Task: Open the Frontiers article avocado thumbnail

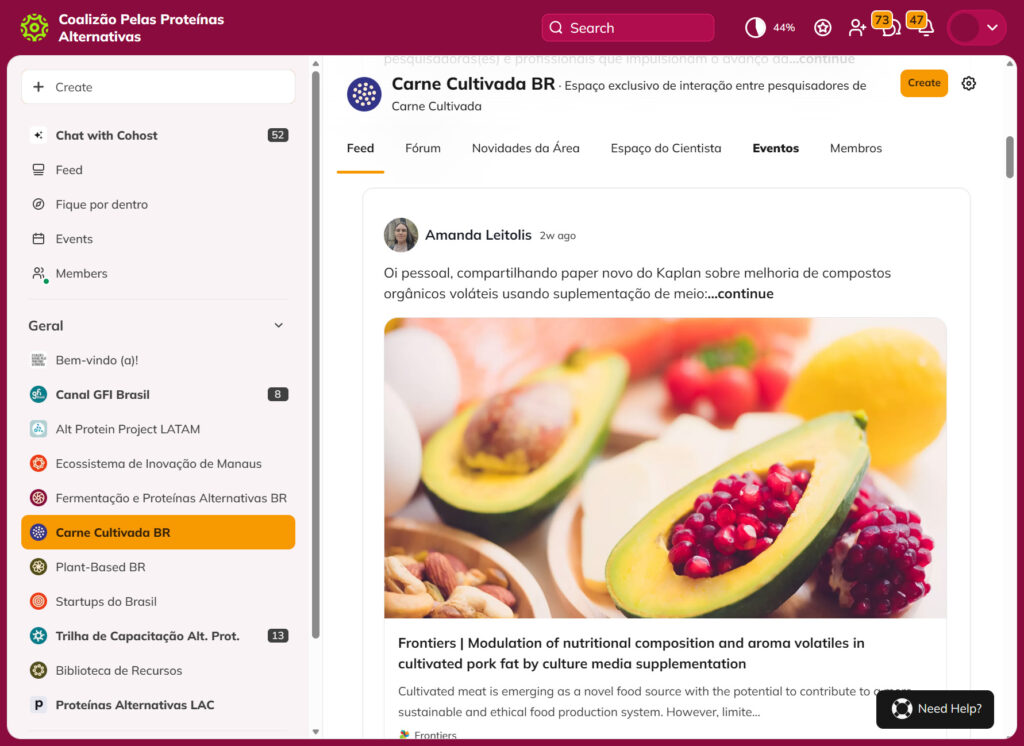Action: [665, 468]
